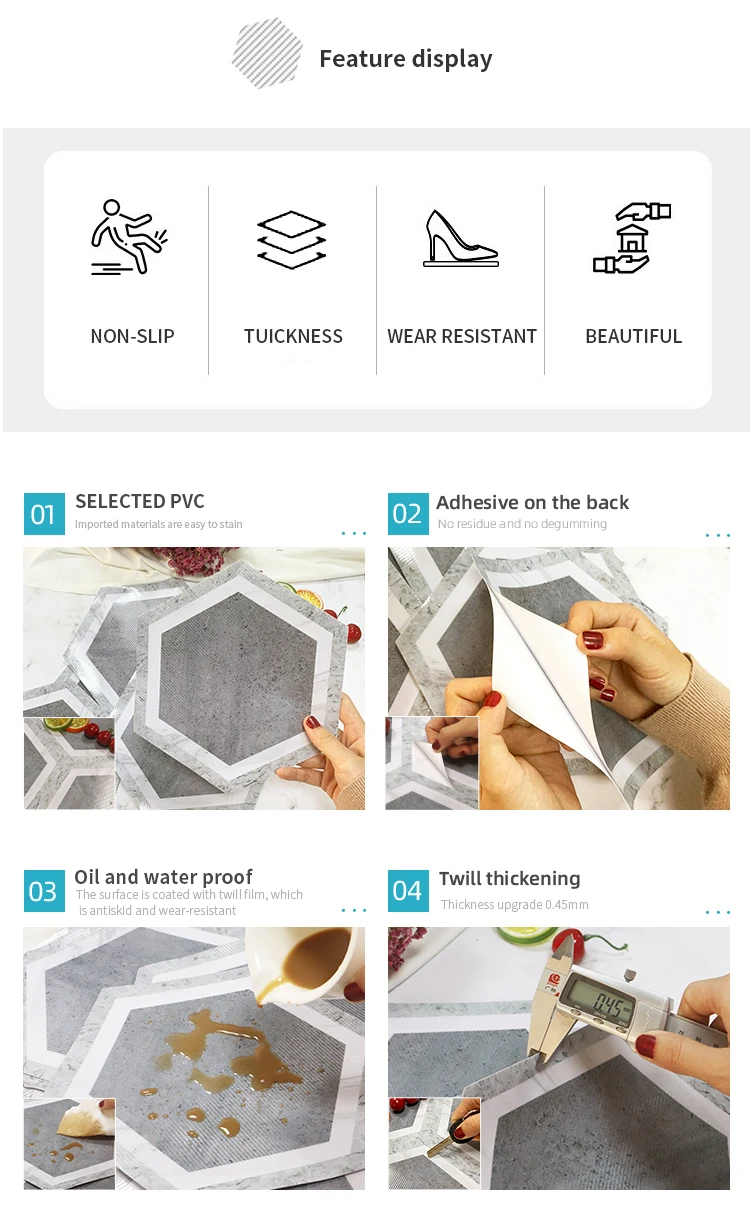Click the 03 number badge

[x=44, y=891]
